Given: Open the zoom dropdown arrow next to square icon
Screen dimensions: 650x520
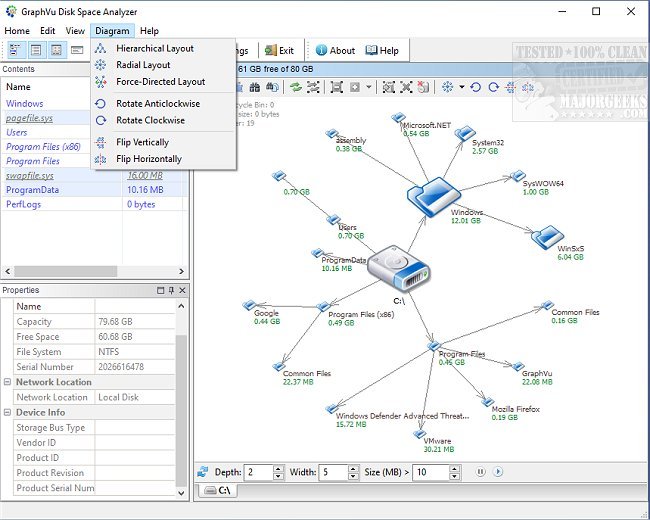Looking at the screenshot, I should tap(369, 87).
